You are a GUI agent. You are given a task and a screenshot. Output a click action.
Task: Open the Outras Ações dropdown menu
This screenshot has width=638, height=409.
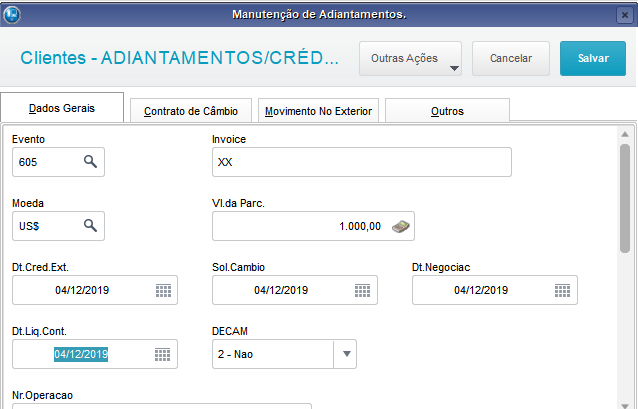point(410,59)
